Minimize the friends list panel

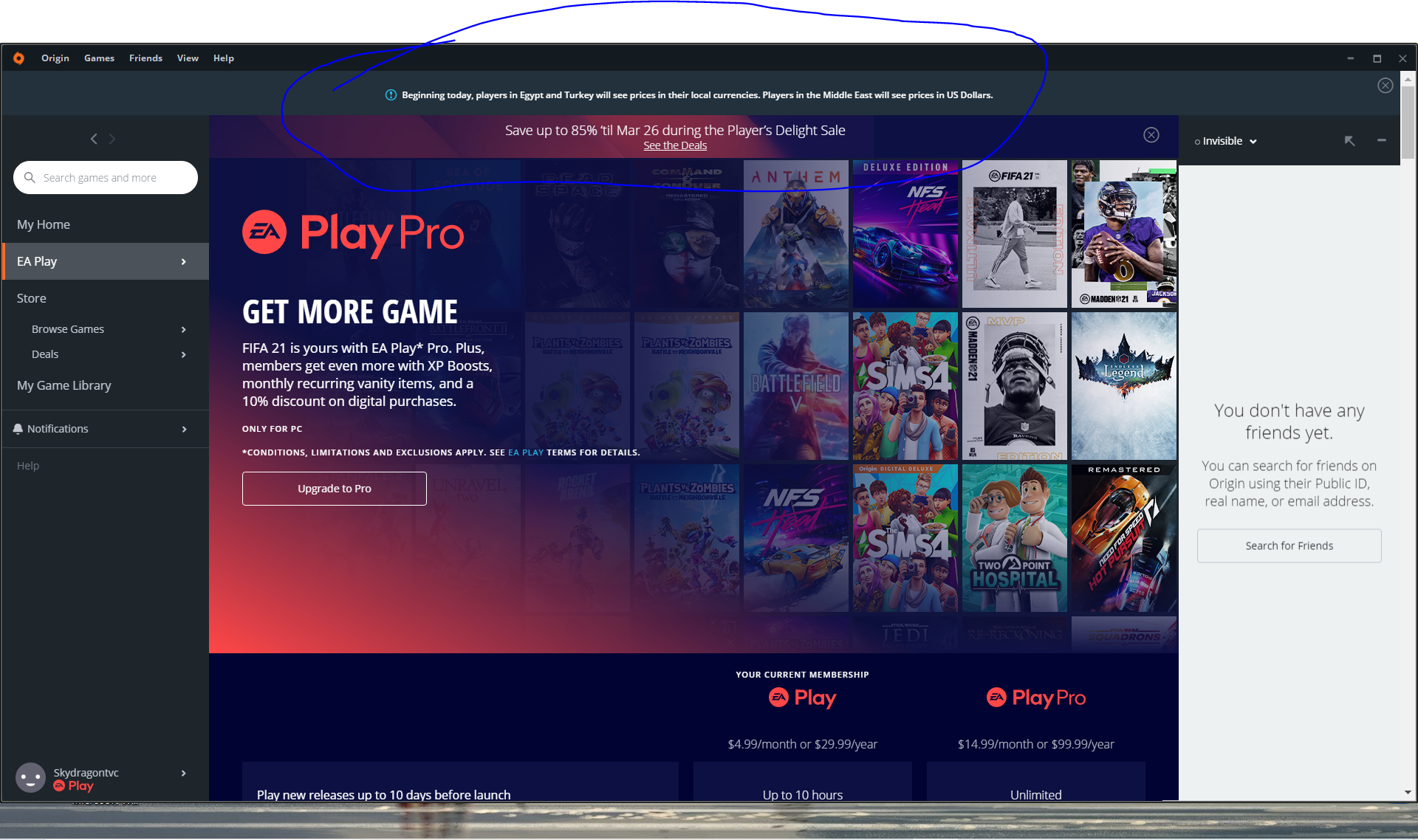pyautogui.click(x=1382, y=140)
